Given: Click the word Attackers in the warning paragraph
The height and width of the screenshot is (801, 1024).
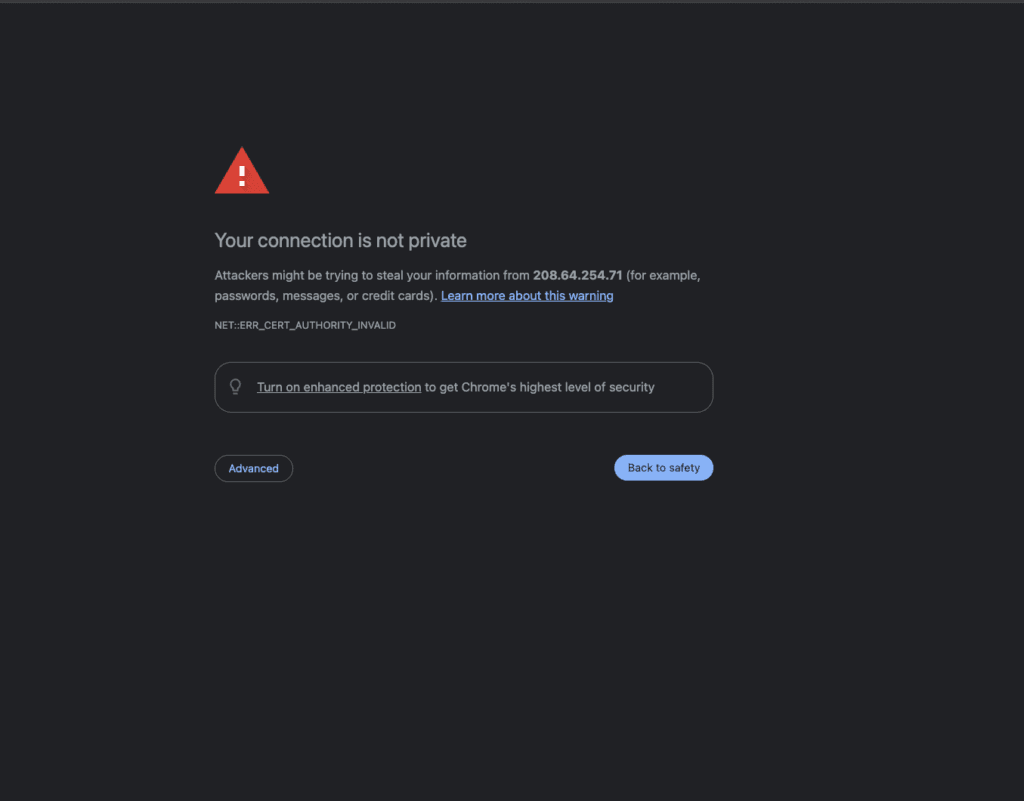Looking at the screenshot, I should tap(242, 275).
